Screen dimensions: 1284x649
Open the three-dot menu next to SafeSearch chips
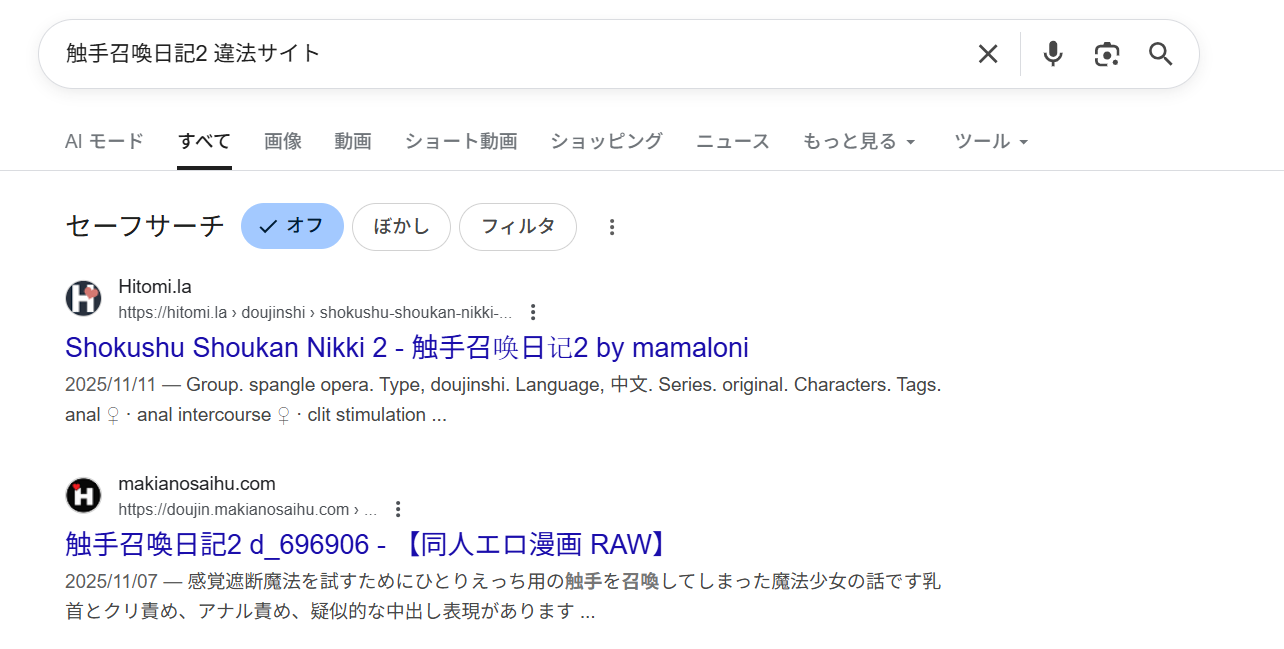pyautogui.click(x=611, y=227)
